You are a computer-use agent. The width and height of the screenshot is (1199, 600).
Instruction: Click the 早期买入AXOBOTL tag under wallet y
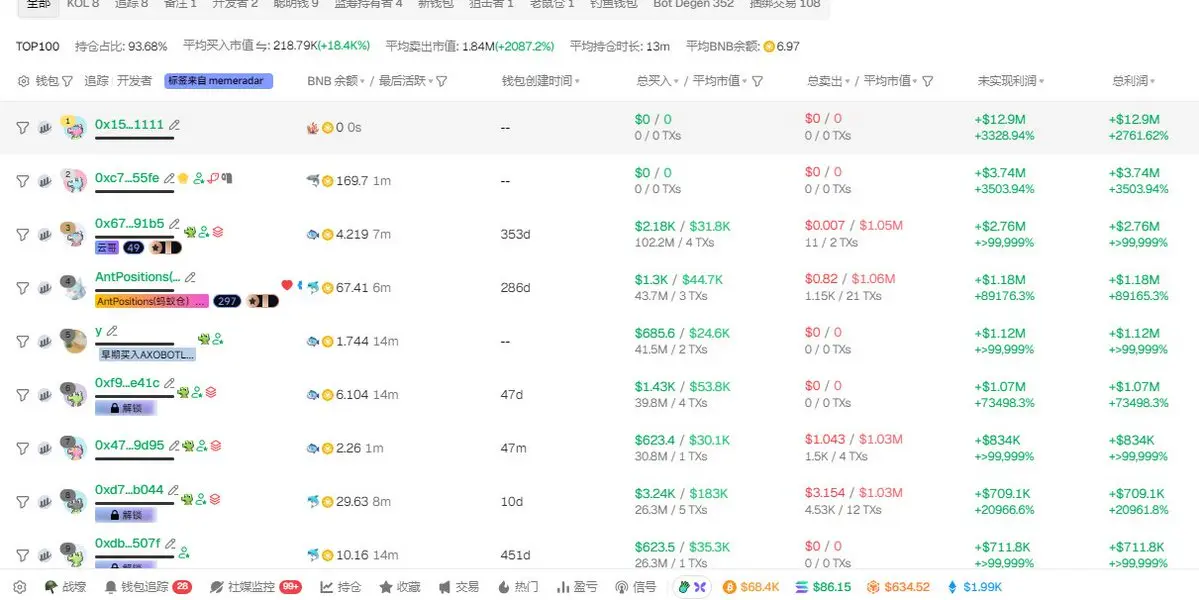147,355
